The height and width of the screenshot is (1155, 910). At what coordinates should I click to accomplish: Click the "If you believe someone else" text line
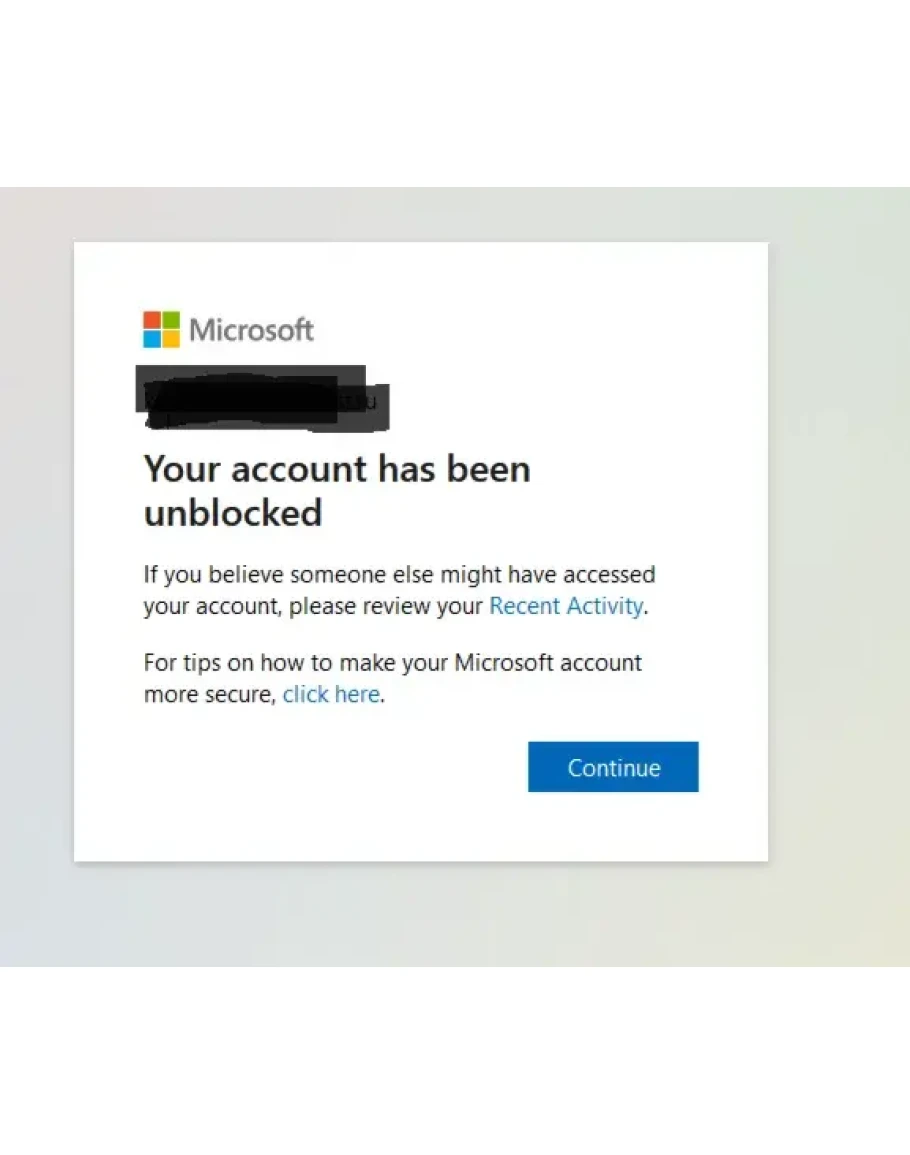point(399,575)
